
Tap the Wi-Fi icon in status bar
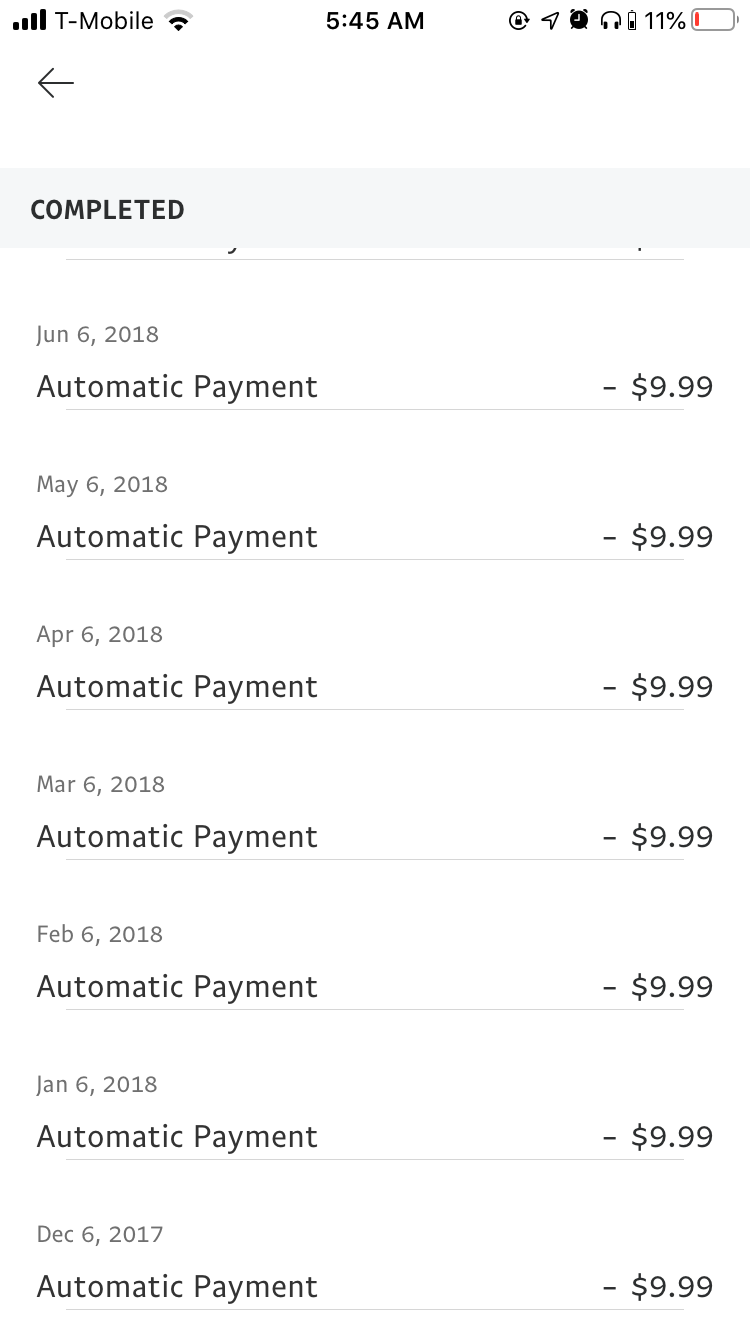pyautogui.click(x=179, y=21)
